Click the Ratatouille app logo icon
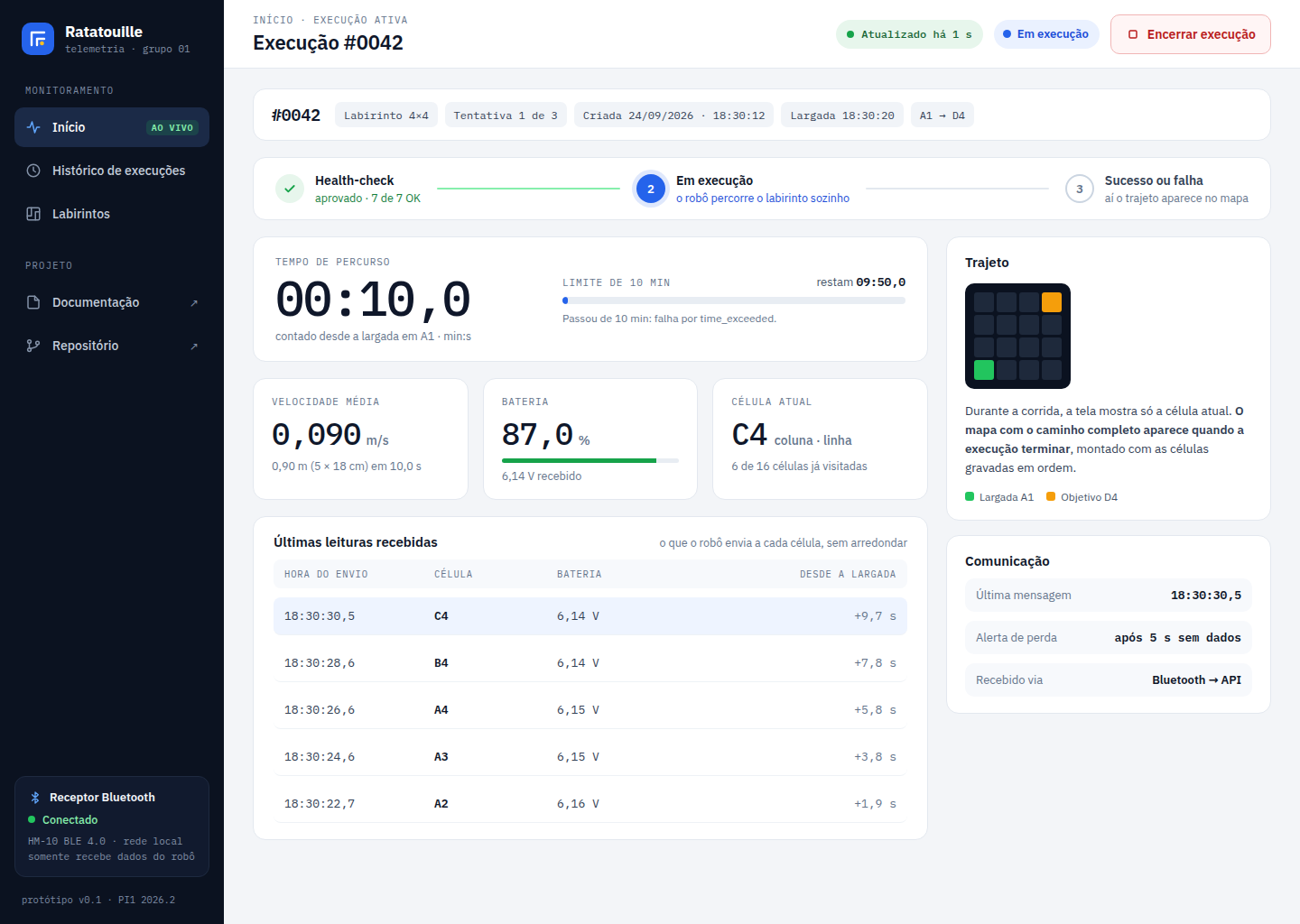The width and height of the screenshot is (1300, 924). (38, 39)
